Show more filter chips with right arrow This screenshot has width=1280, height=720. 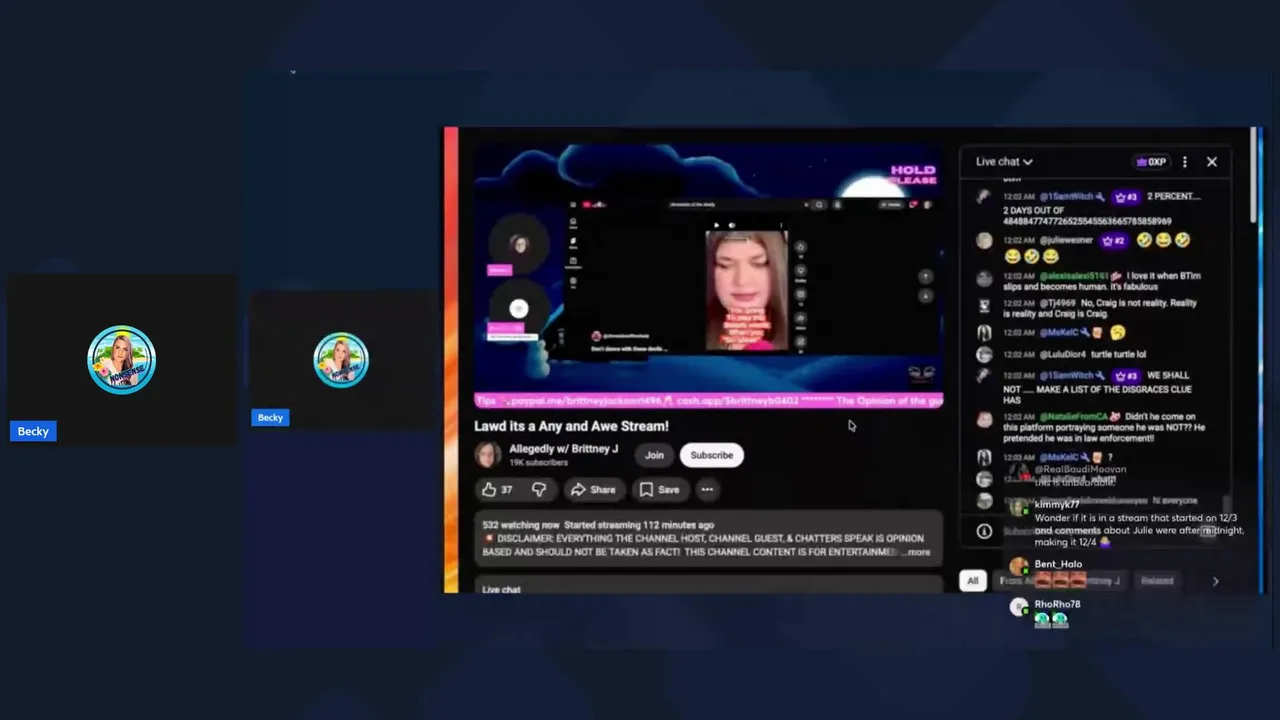pos(1215,580)
